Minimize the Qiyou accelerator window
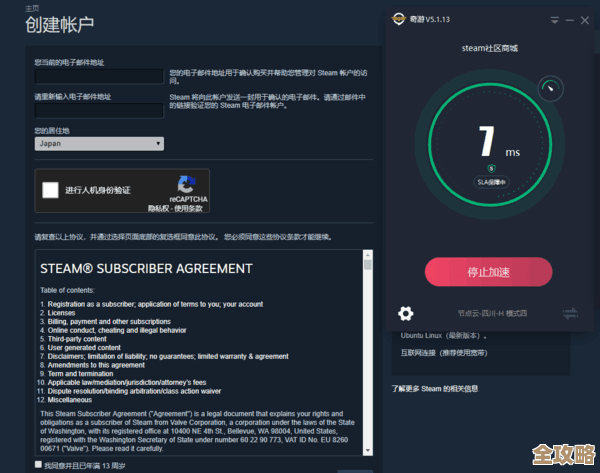Image resolution: width=600 pixels, height=473 pixels. [x=570, y=20]
